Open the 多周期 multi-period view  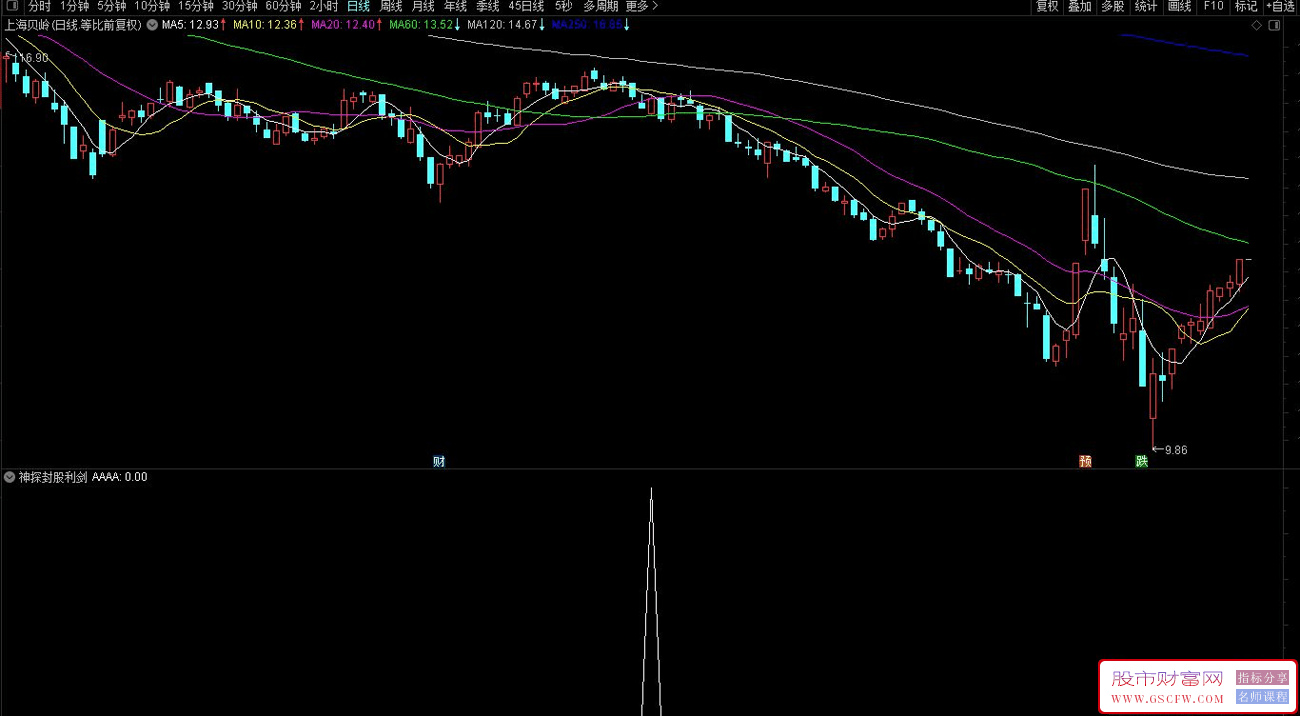(600, 6)
